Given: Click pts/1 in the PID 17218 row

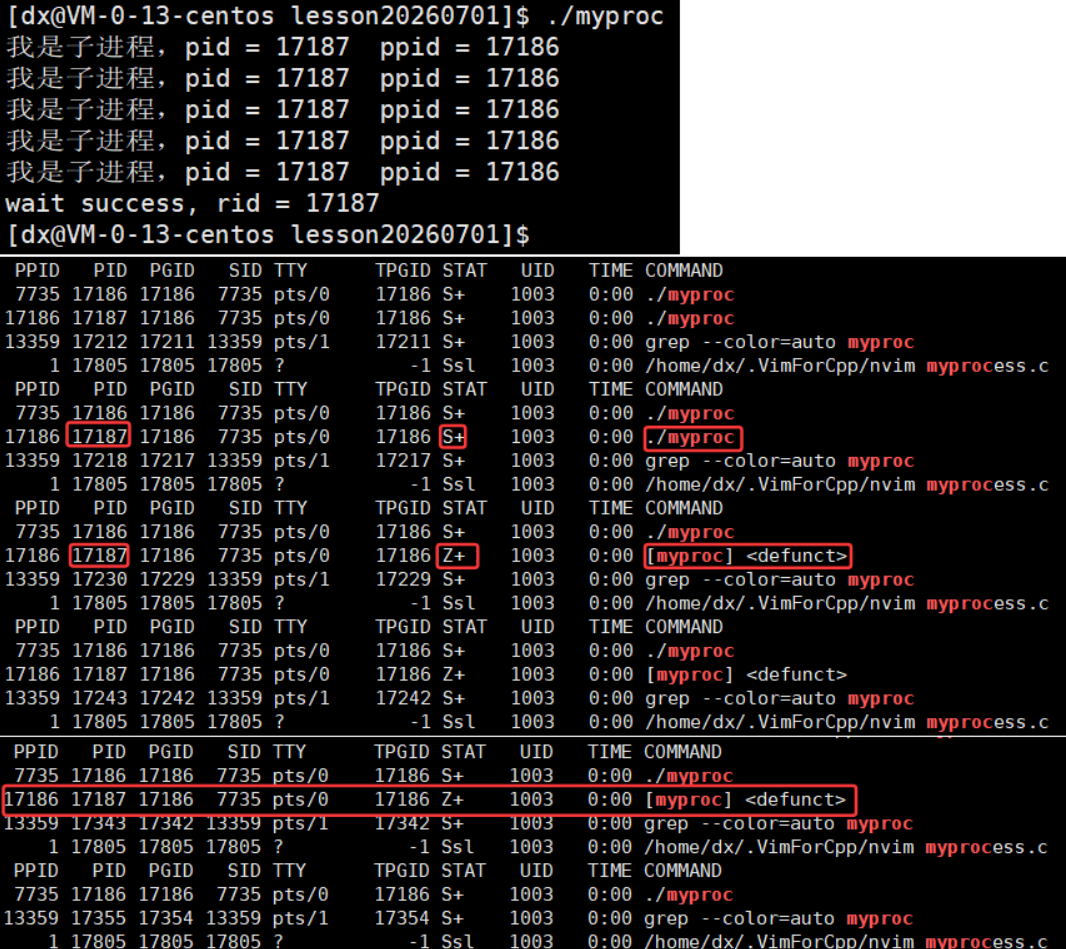Looking at the screenshot, I should click(x=302, y=461).
